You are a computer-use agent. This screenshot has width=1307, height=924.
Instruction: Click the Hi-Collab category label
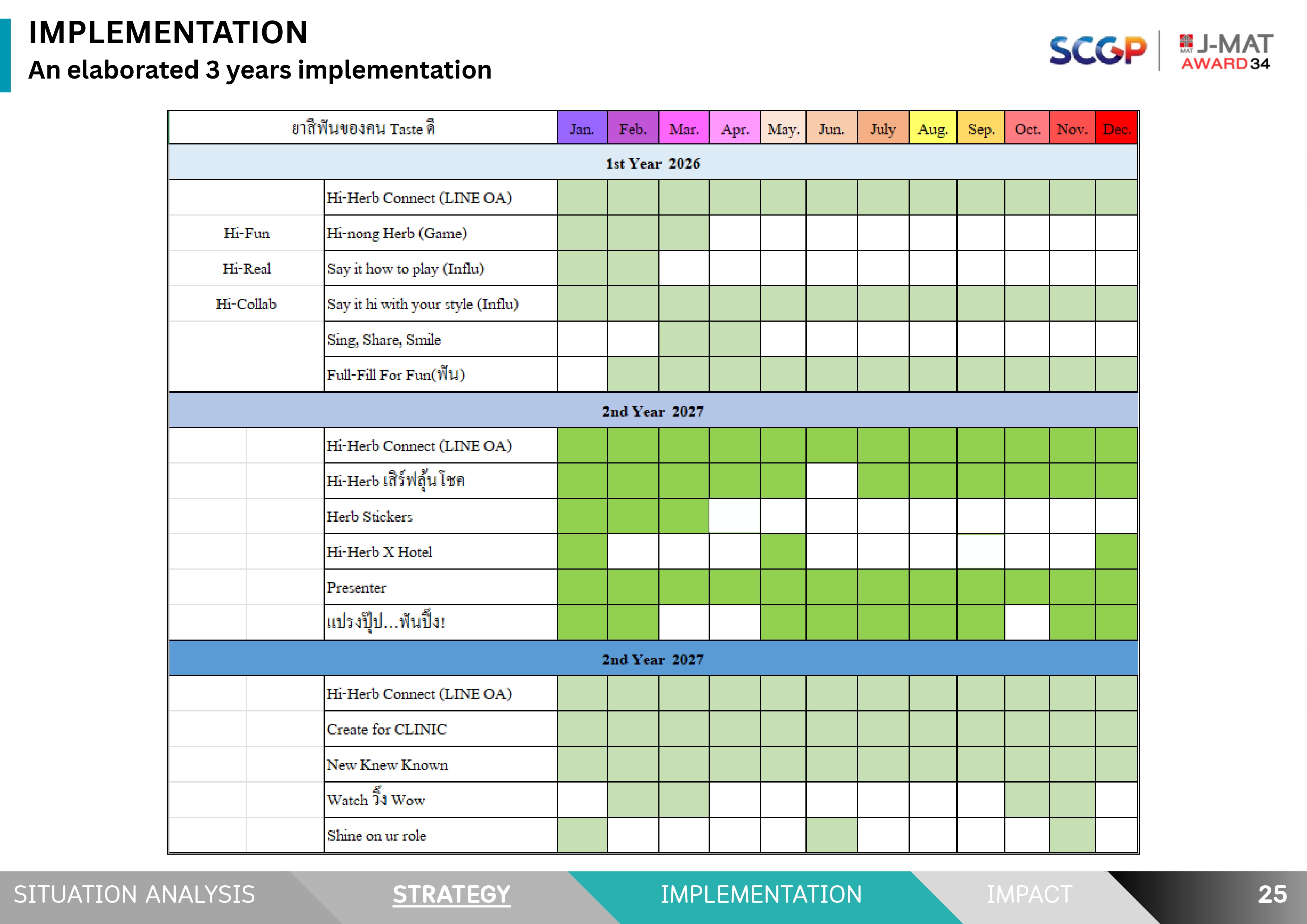[246, 304]
